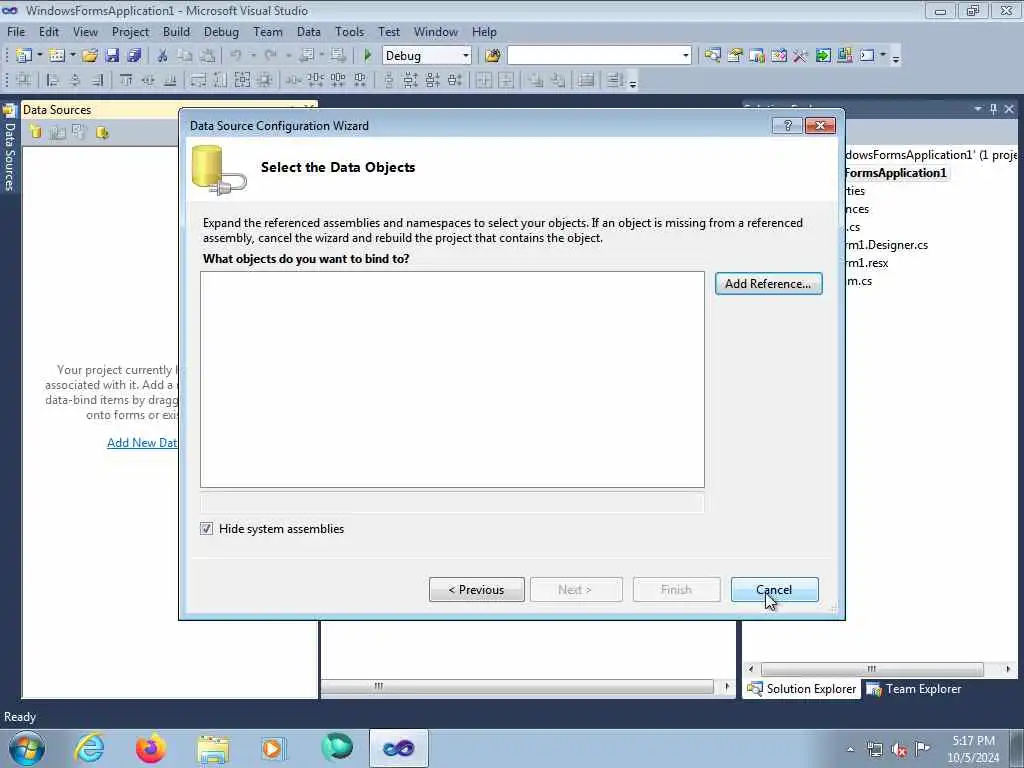The image size is (1024, 768).
Task: Open the Find combo box dropdown
Action: tap(685, 56)
